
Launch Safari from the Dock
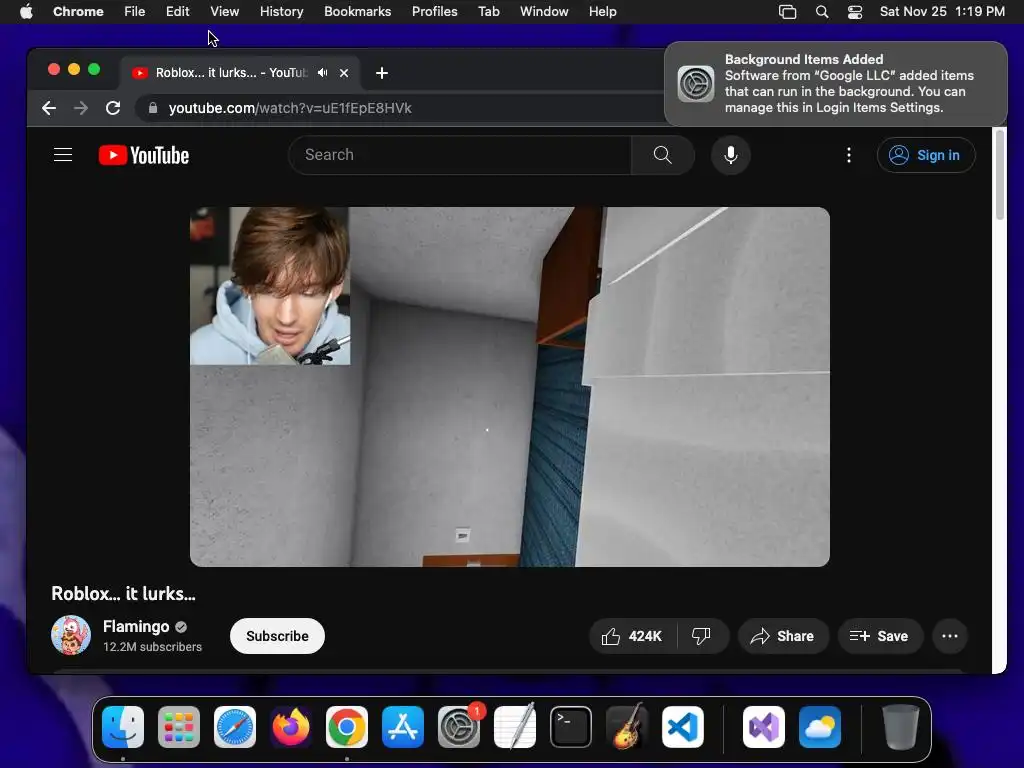pos(235,727)
